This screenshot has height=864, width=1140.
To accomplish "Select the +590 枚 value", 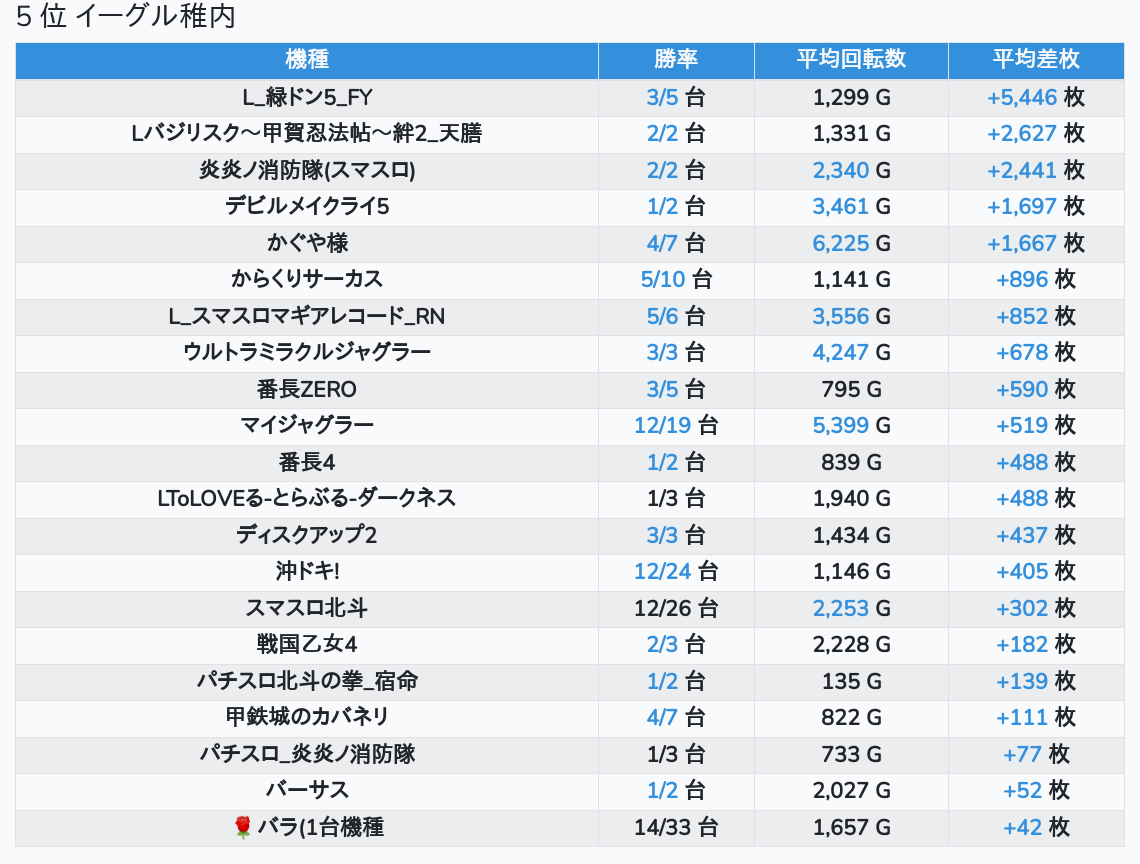I will click(1036, 389).
